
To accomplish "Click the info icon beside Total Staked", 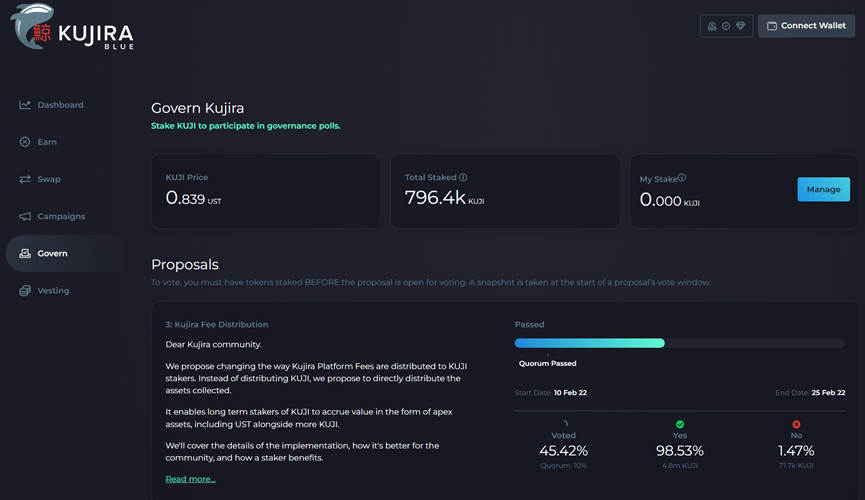I will 463,177.
